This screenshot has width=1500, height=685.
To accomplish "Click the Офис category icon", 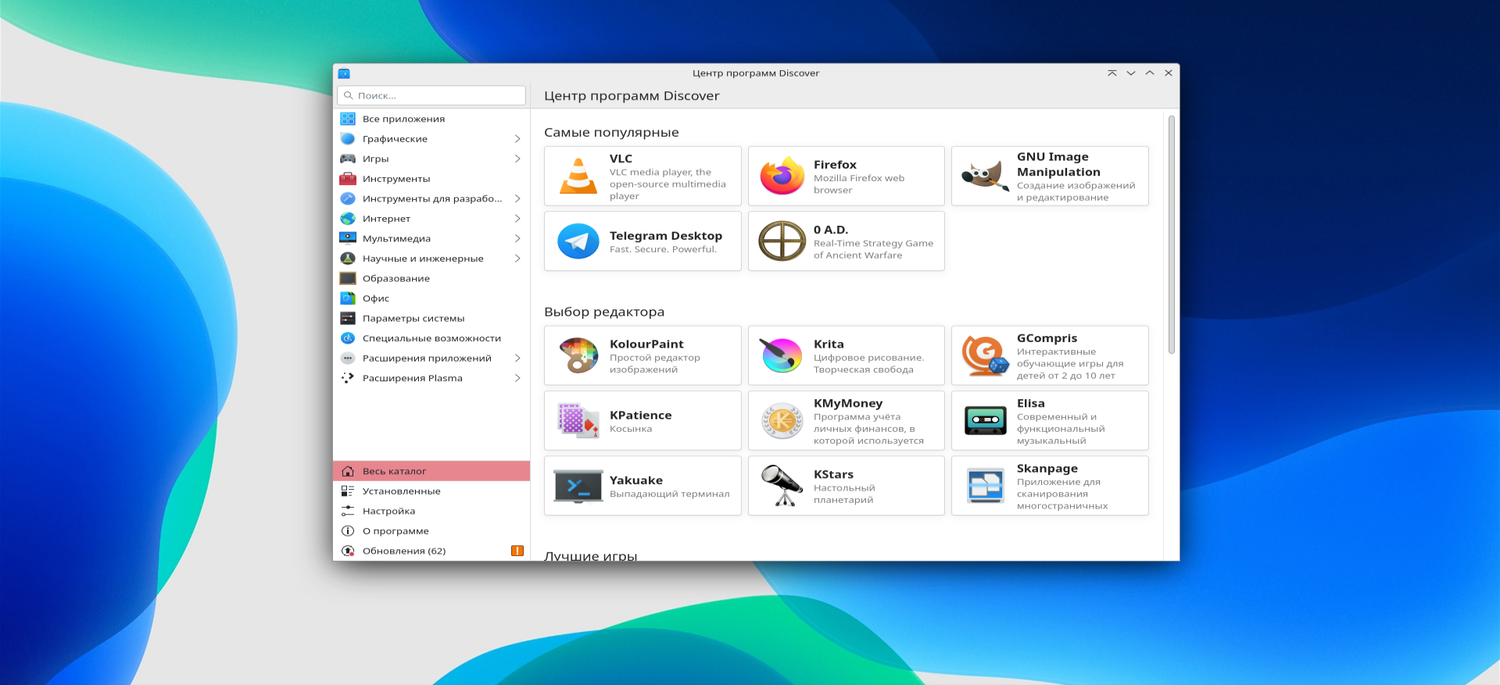I will pos(348,298).
